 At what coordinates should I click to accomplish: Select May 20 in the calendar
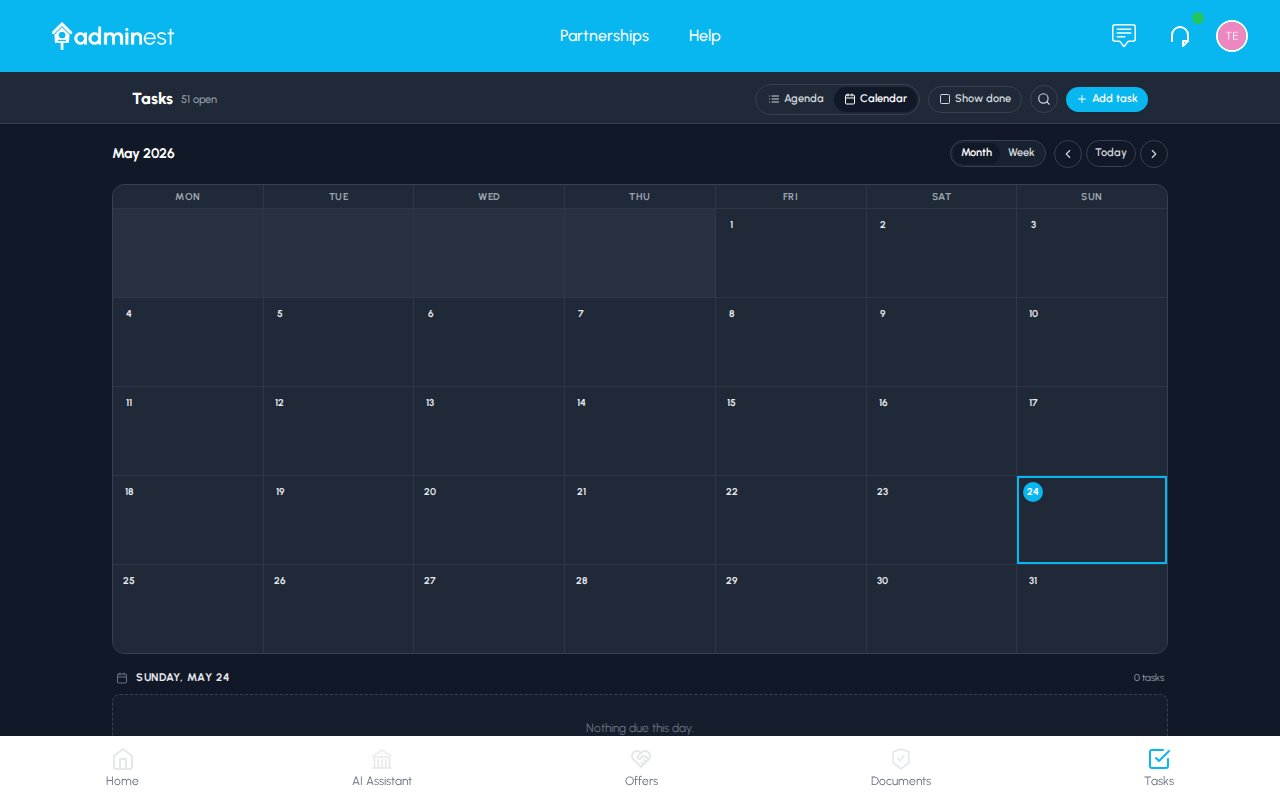click(489, 520)
